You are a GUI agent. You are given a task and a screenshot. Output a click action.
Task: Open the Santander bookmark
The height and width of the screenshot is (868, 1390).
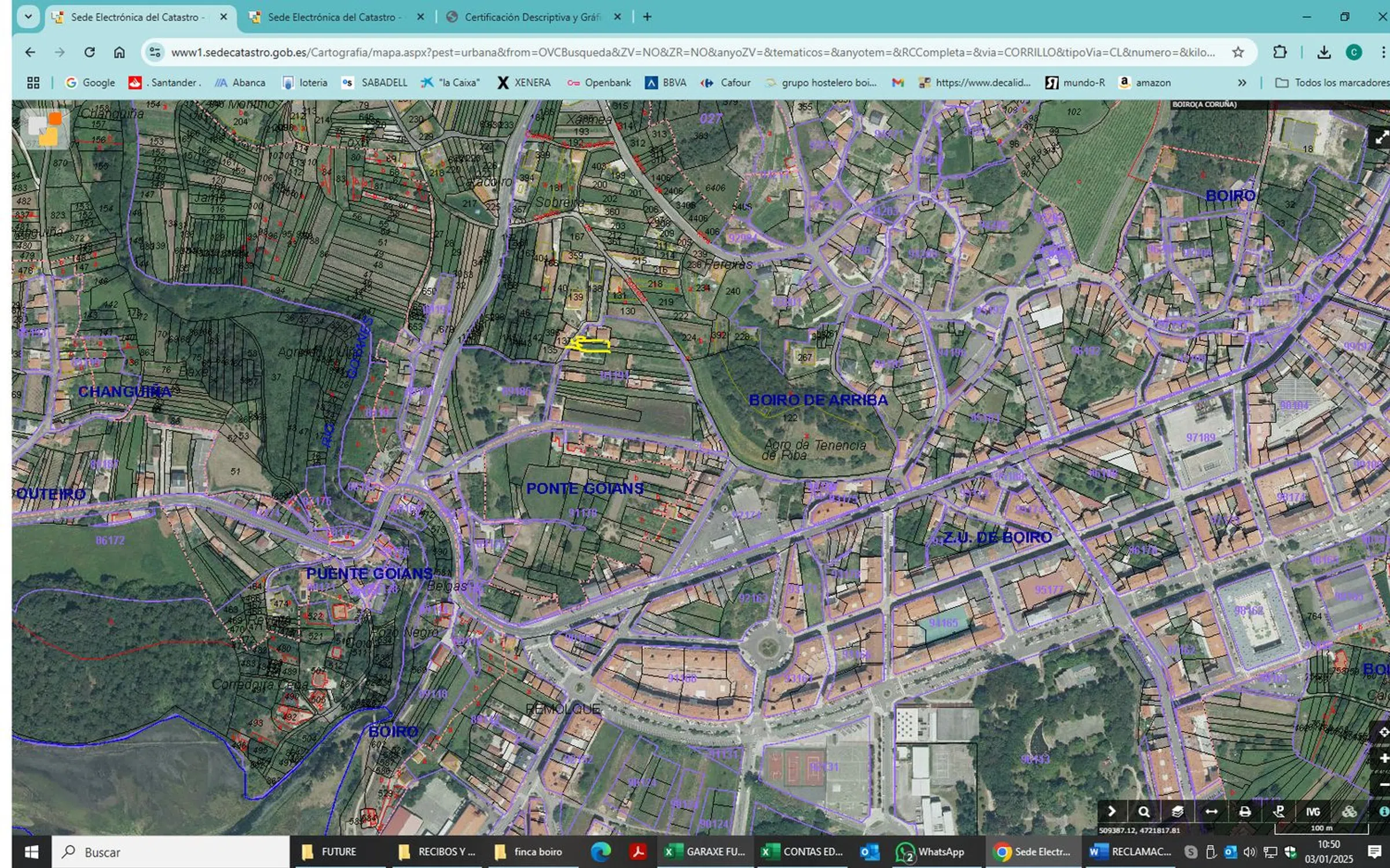point(165,83)
